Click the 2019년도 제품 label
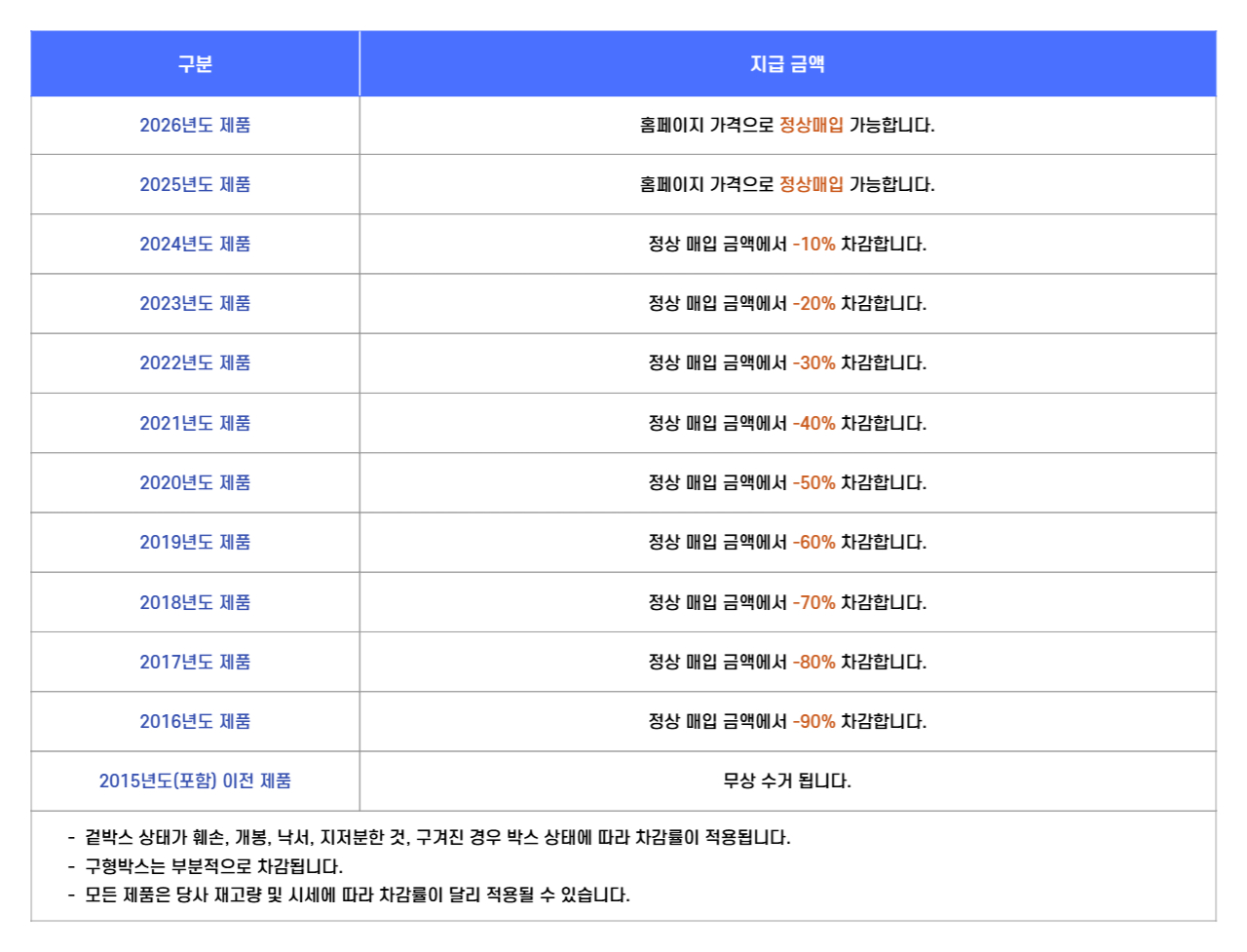The image size is (1247, 952). (x=195, y=542)
